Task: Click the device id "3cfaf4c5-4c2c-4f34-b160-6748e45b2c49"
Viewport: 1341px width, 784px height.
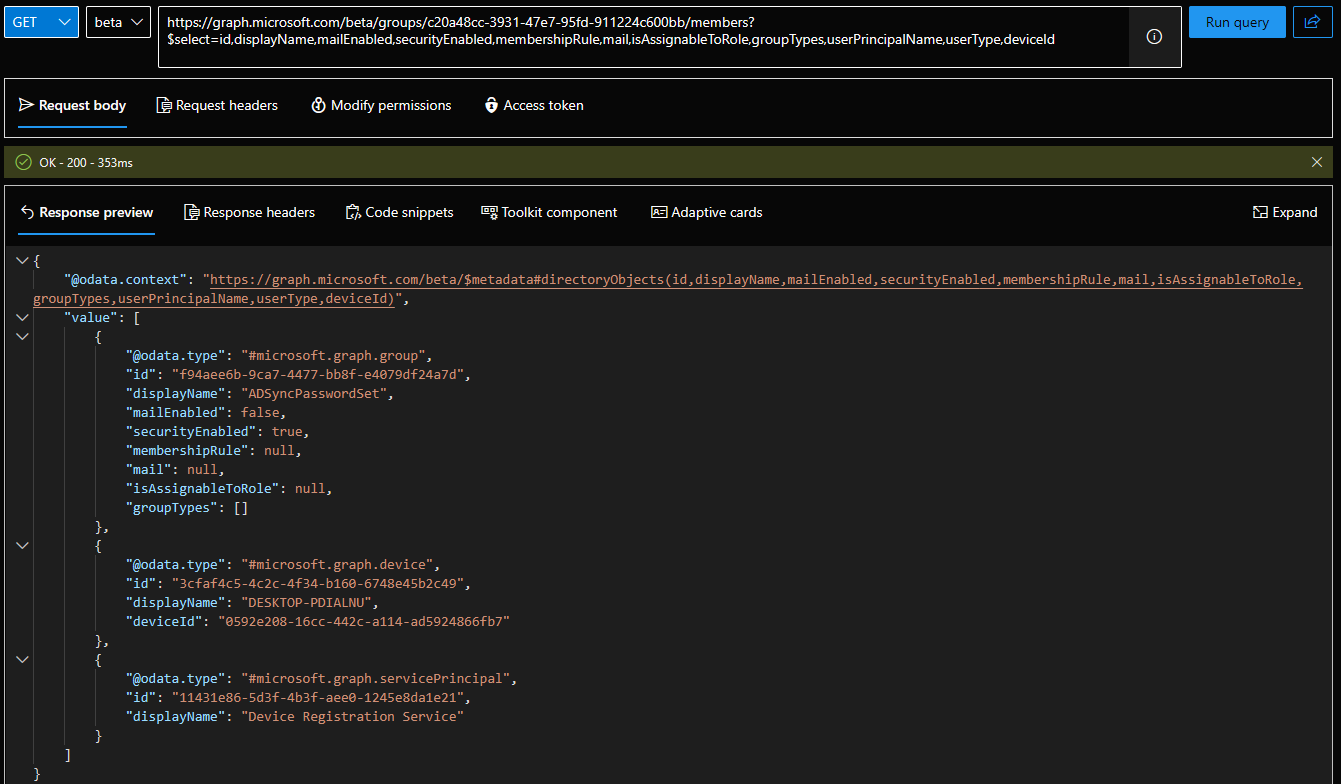Action: click(319, 583)
